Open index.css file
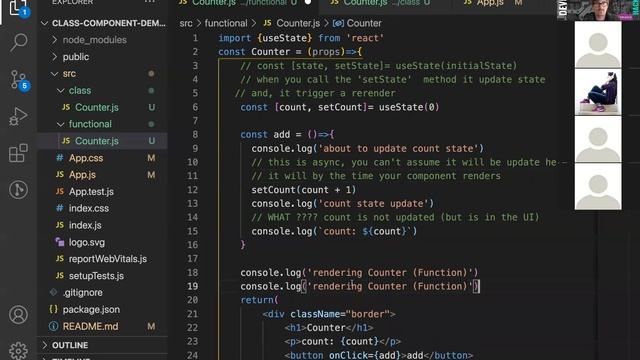Screen dimensions: 640x360 (x=89, y=208)
